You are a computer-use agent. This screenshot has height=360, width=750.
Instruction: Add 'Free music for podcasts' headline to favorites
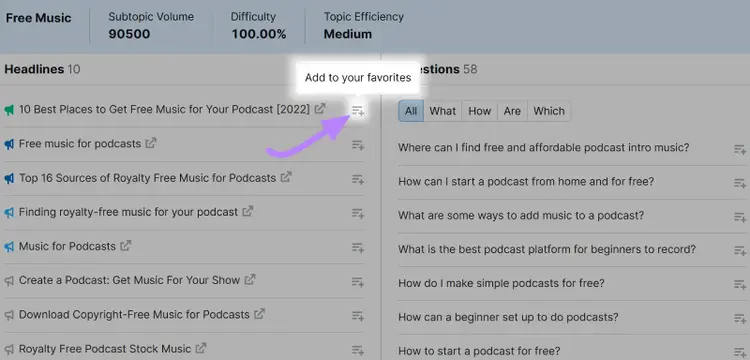[x=358, y=145]
